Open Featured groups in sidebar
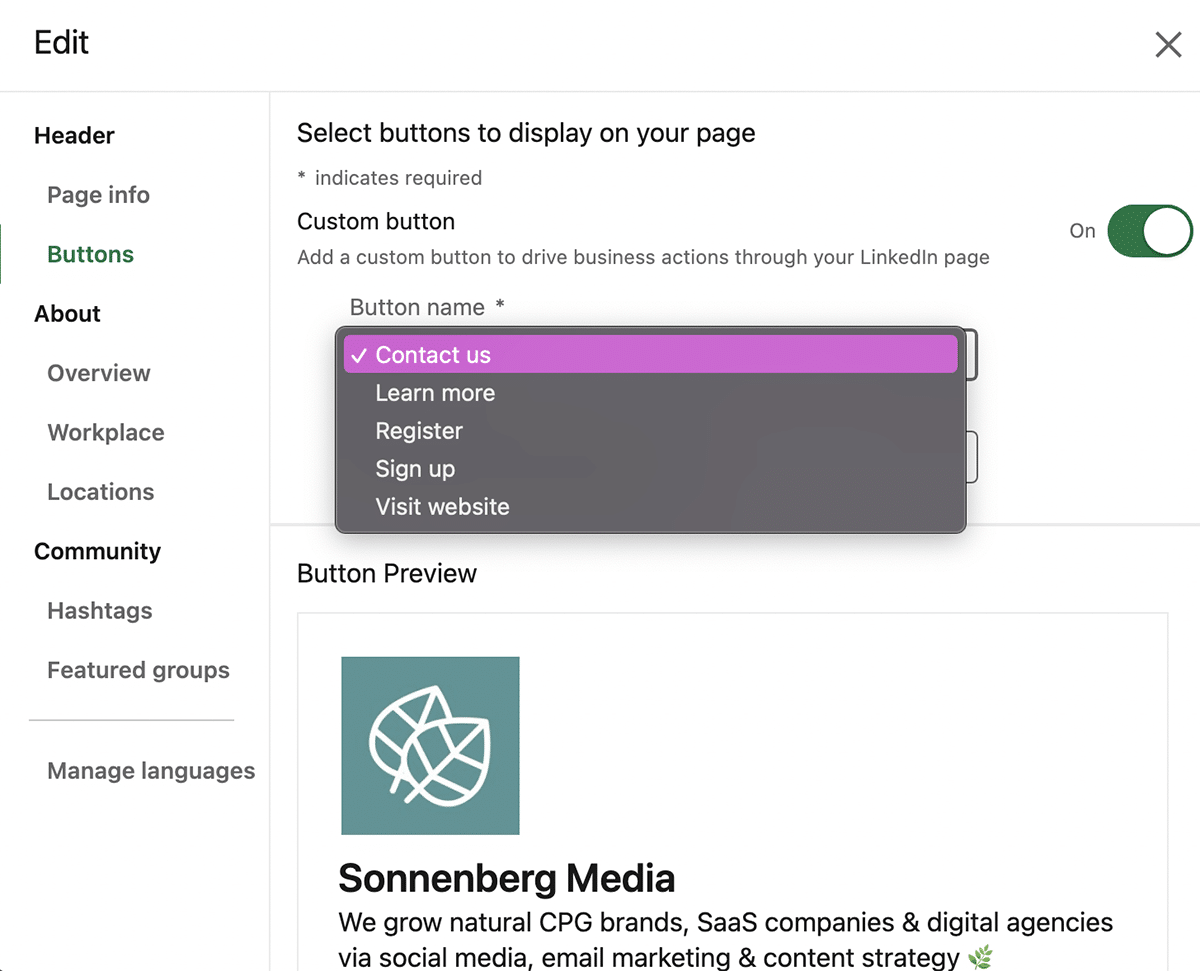Screen dimensions: 1200x971 138,670
